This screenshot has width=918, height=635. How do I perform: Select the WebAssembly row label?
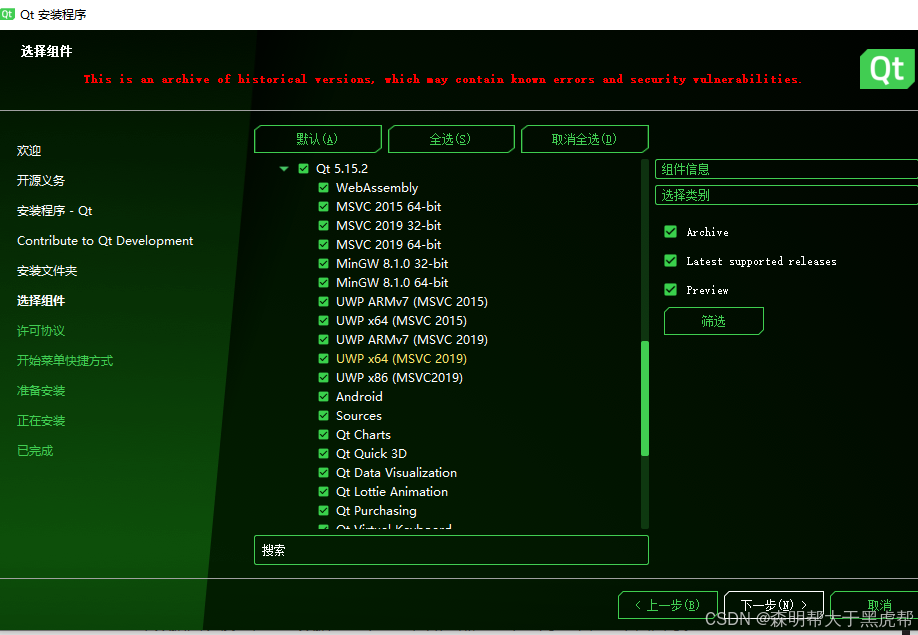(377, 187)
